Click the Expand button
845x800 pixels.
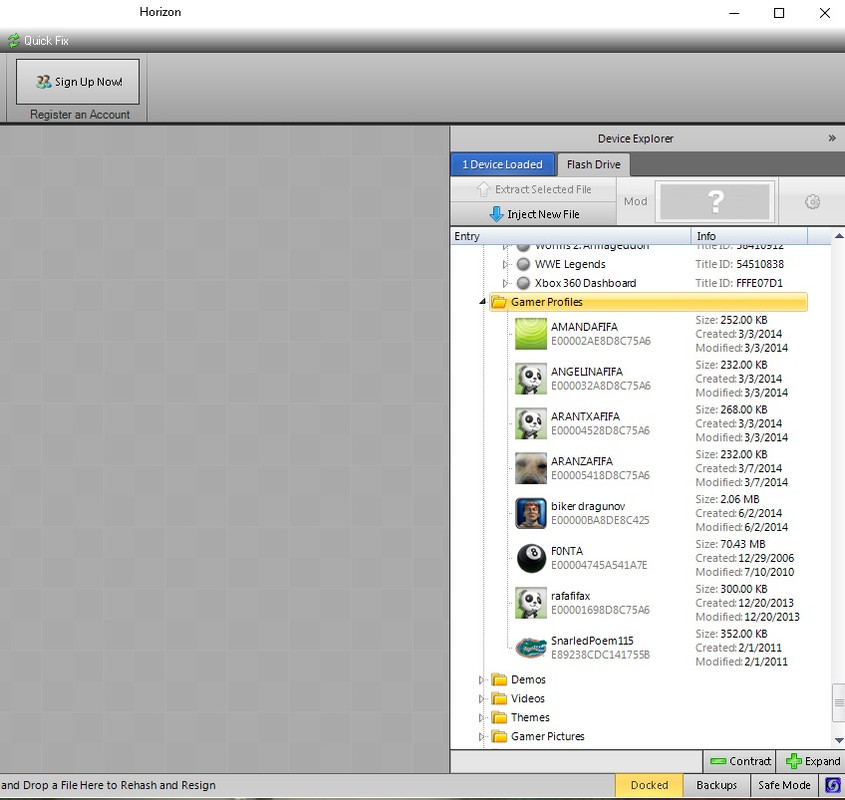coord(811,761)
